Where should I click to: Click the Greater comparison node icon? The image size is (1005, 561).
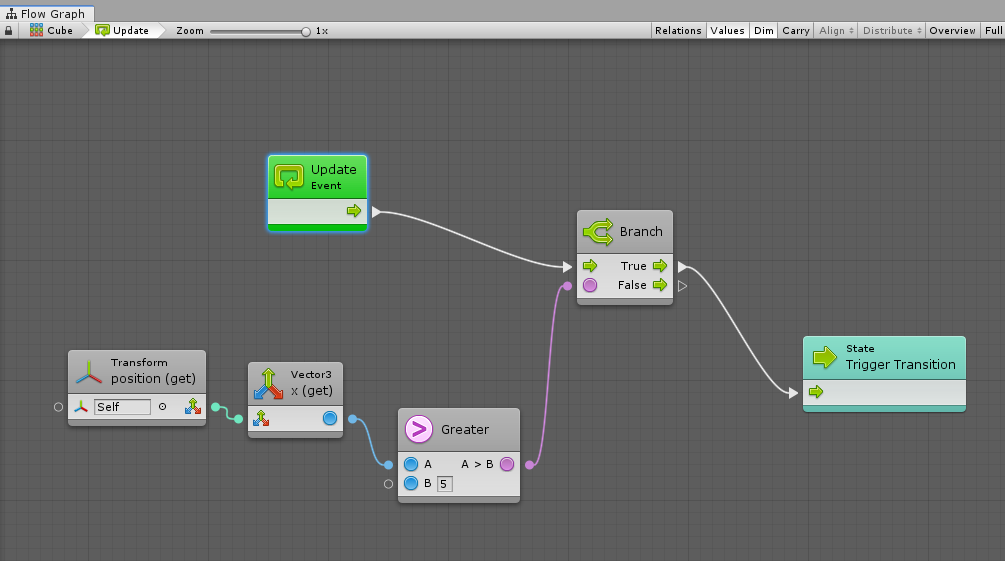pyautogui.click(x=419, y=430)
